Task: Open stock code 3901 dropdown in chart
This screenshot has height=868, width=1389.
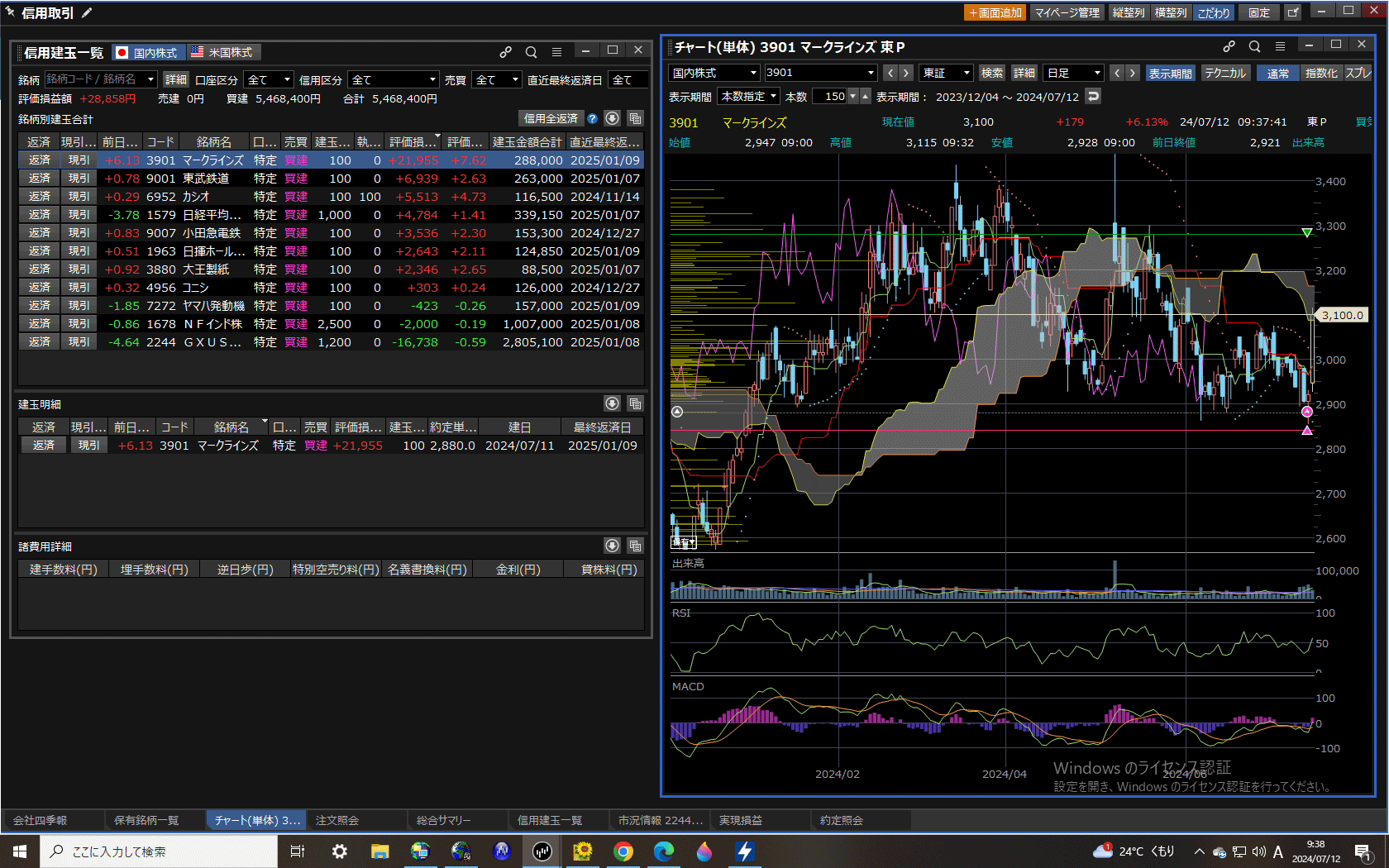Action: coord(819,73)
